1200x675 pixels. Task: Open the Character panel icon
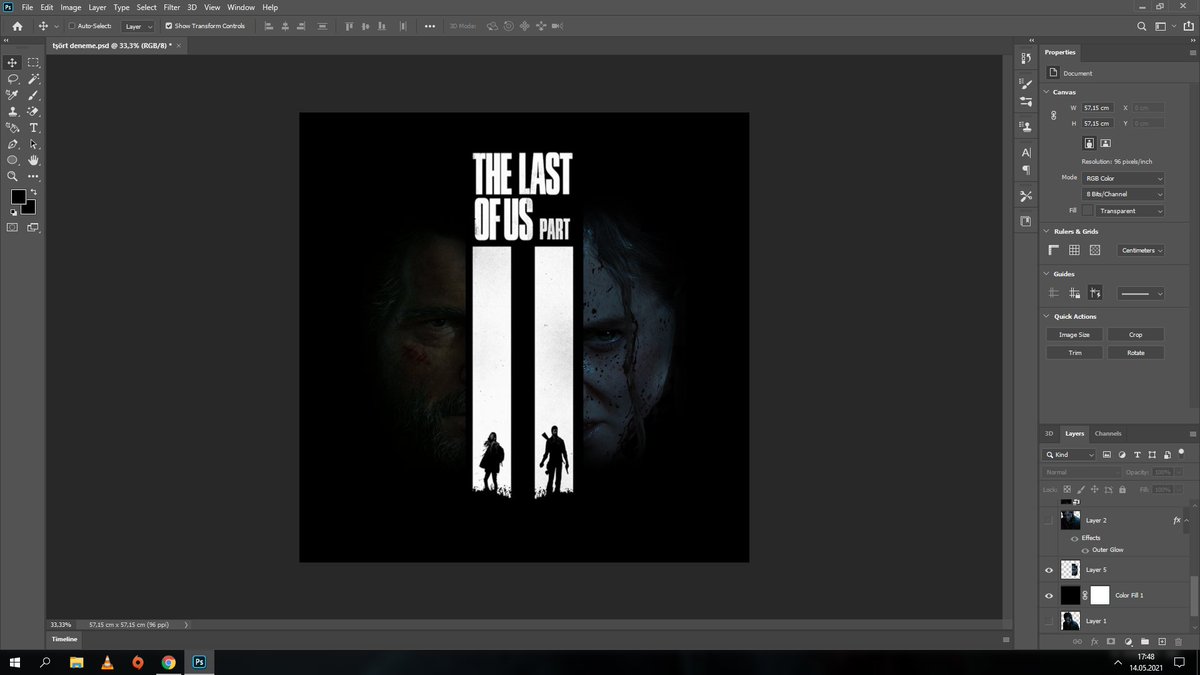click(x=1026, y=153)
